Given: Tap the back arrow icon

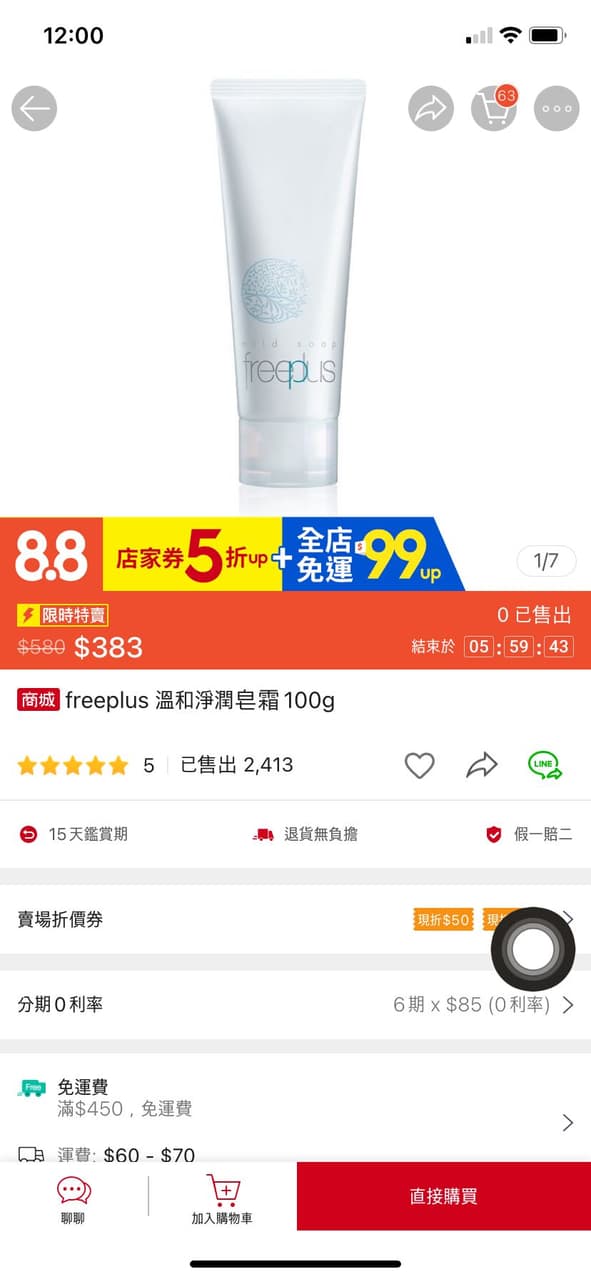Looking at the screenshot, I should pos(34,108).
